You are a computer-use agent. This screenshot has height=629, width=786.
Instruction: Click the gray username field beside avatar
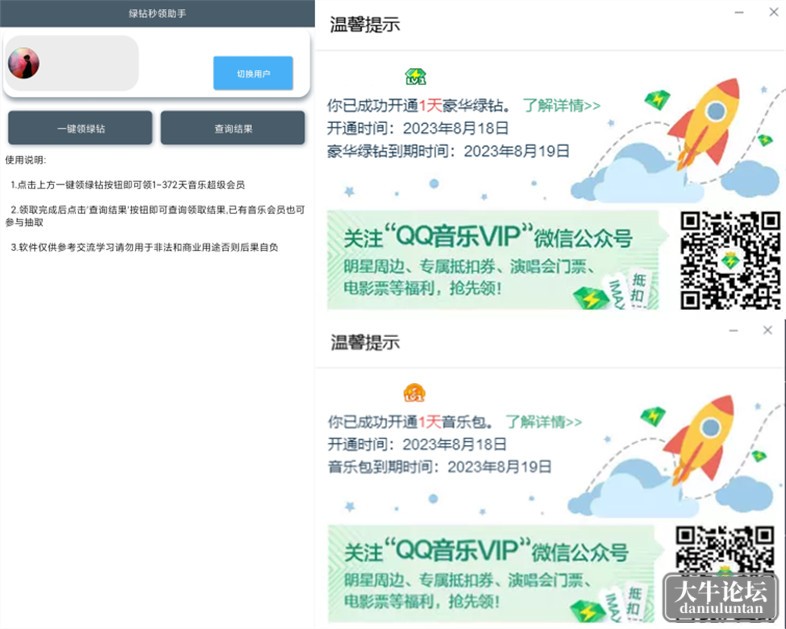tap(73, 63)
